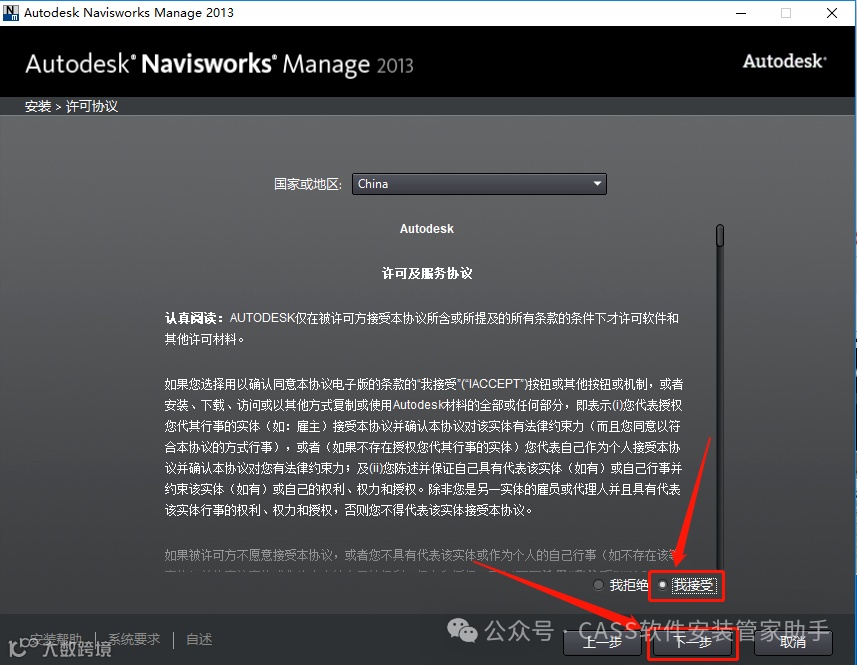Click the 许可及服务协议 heading text
This screenshot has width=857, height=665.
coord(427,273)
